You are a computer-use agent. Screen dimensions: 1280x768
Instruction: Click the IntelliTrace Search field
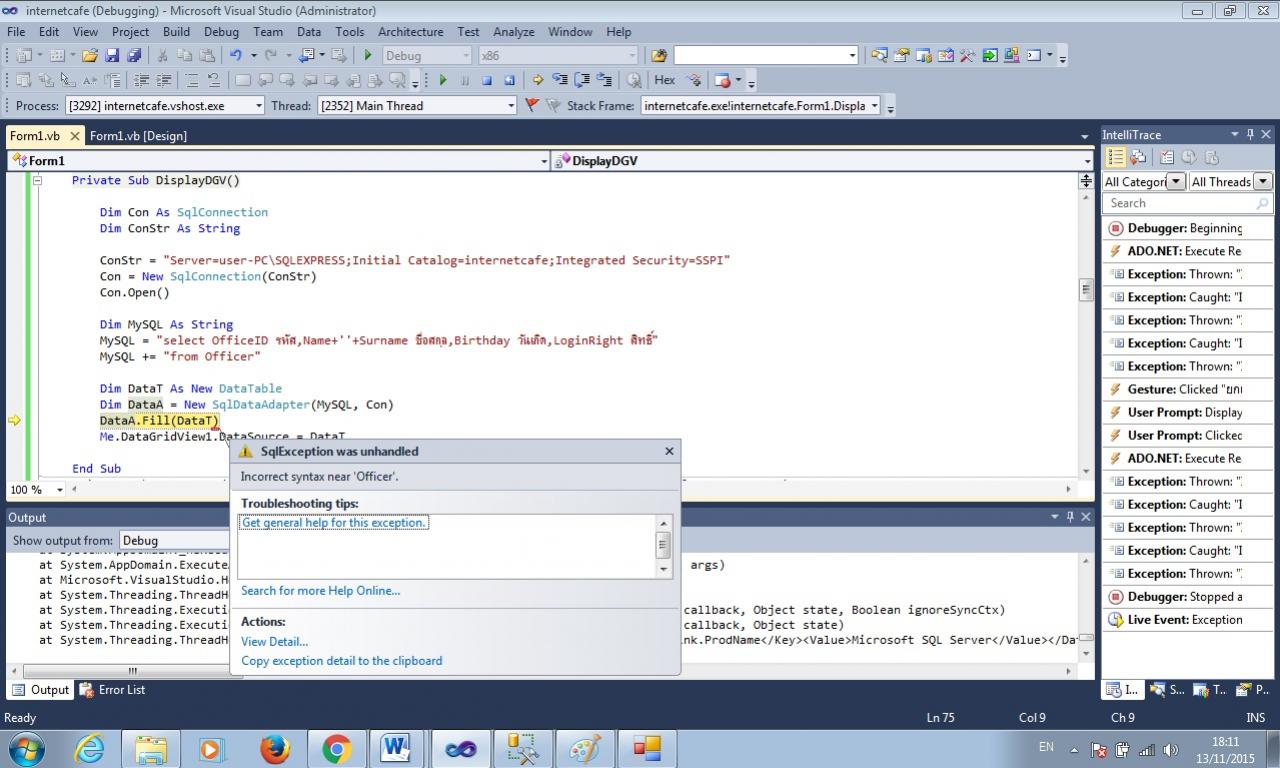[x=1180, y=203]
